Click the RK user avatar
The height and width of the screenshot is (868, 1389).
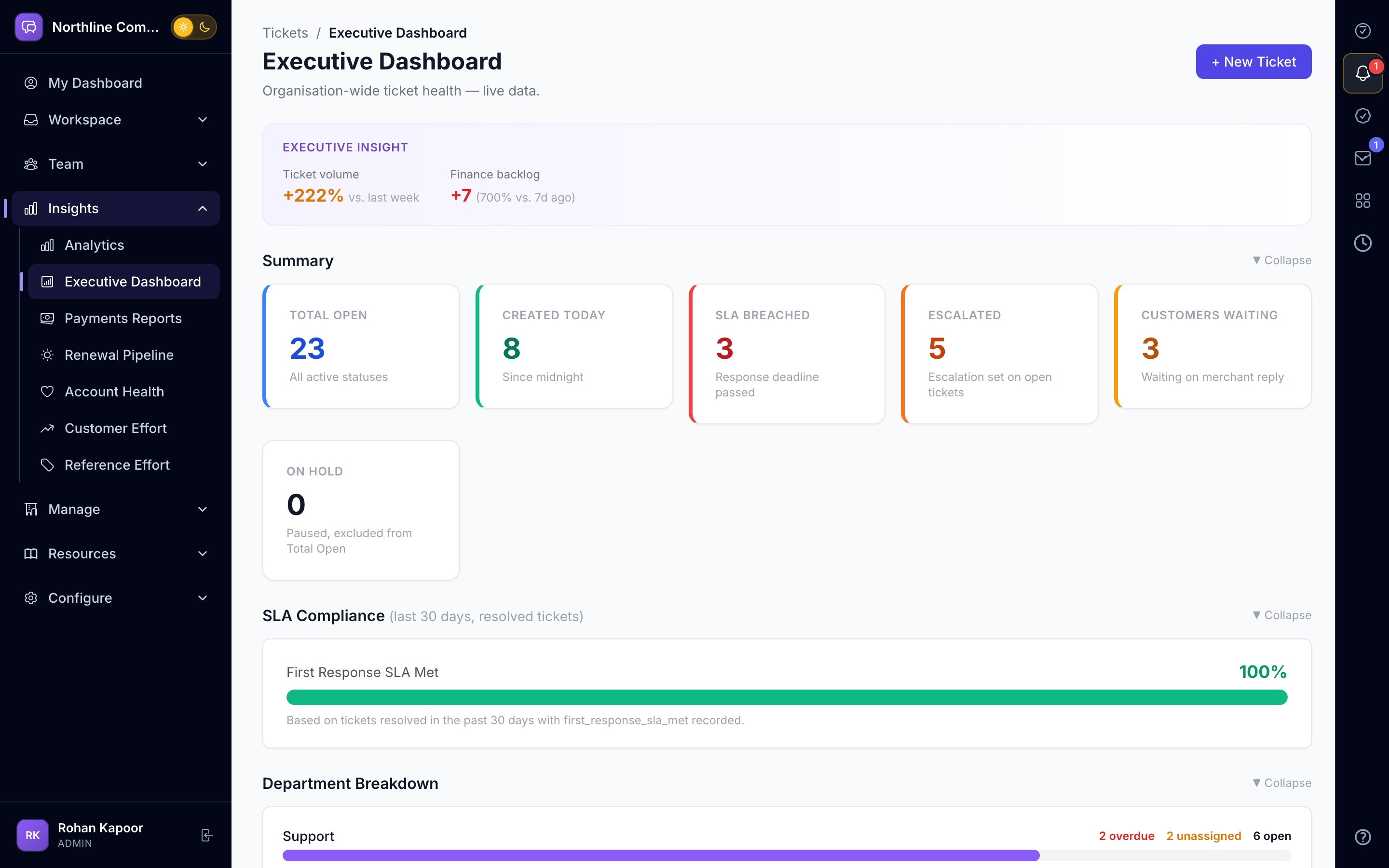pyautogui.click(x=33, y=835)
